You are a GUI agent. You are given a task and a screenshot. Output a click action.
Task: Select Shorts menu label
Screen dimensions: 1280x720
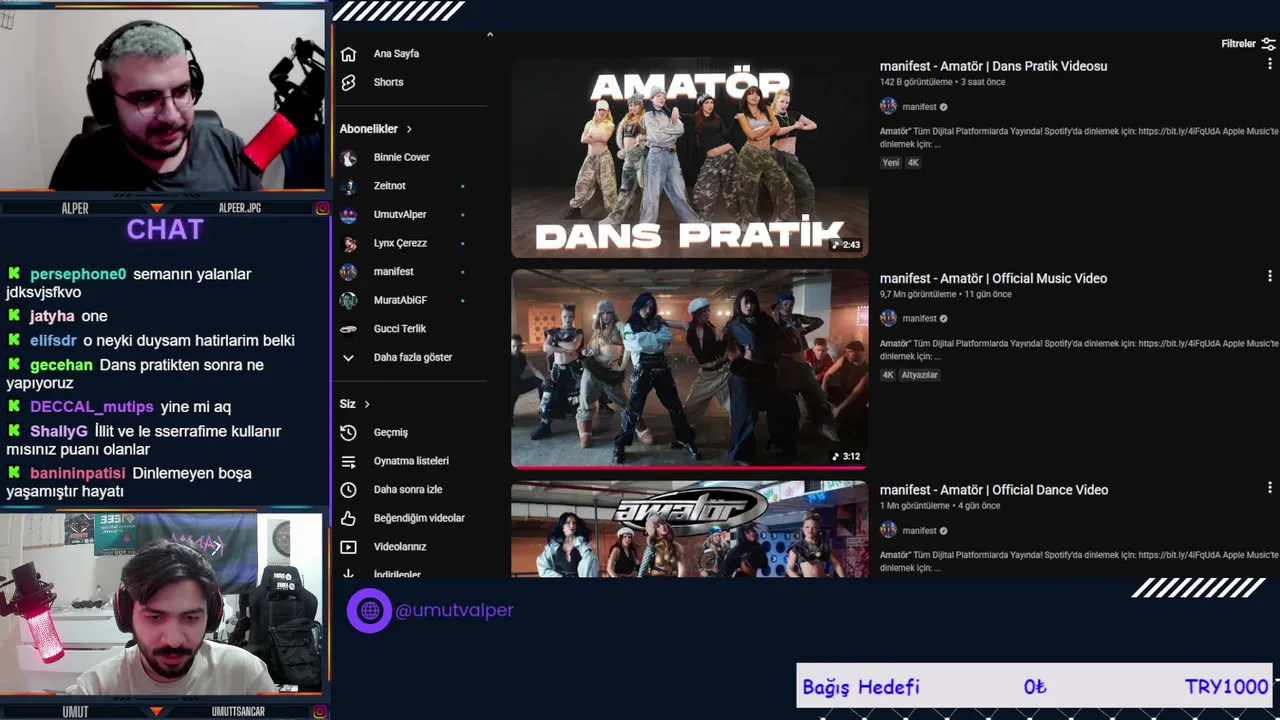(x=389, y=82)
